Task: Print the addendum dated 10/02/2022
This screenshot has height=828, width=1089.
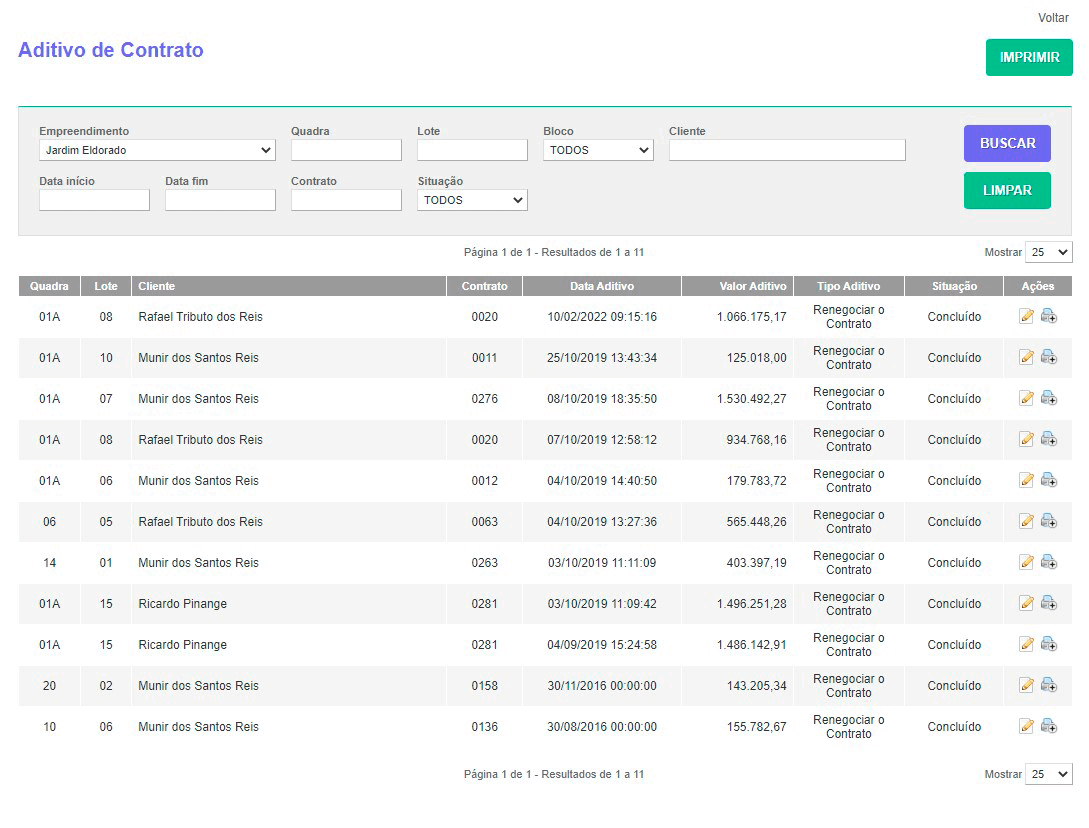Action: pyautogui.click(x=1048, y=317)
